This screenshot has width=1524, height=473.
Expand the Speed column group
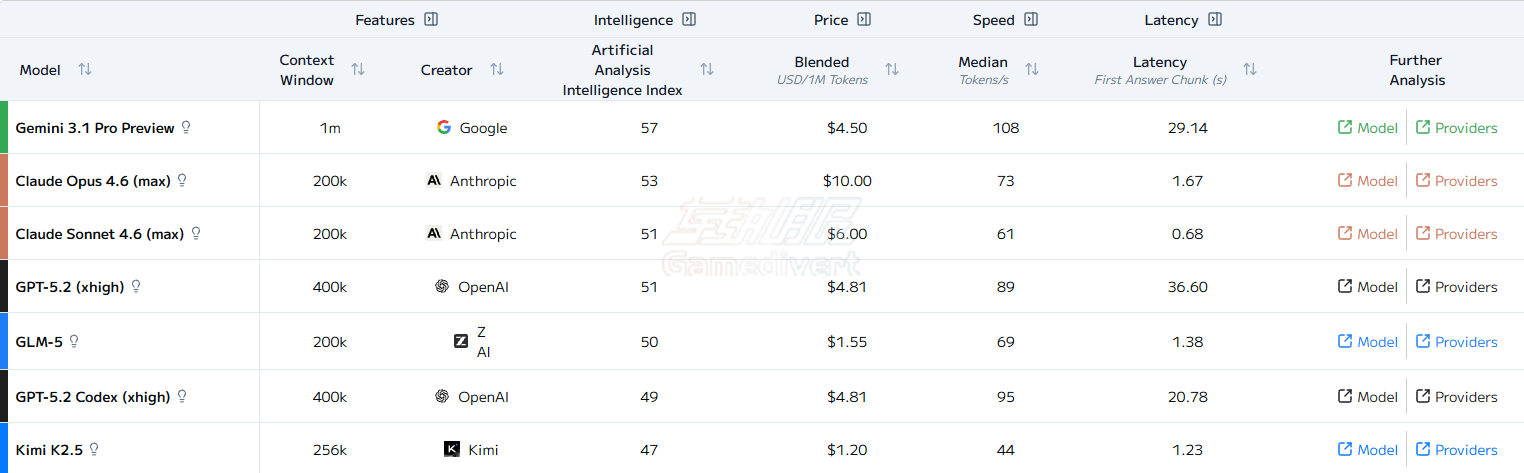point(1031,20)
